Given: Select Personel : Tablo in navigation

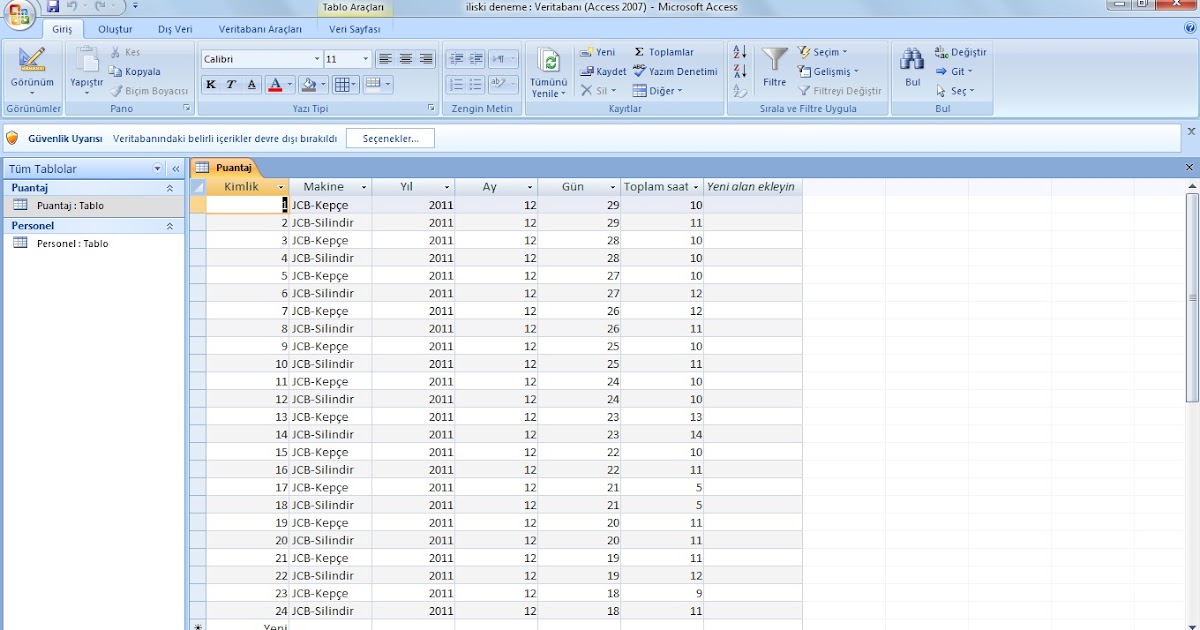Looking at the screenshot, I should pyautogui.click(x=95, y=243).
